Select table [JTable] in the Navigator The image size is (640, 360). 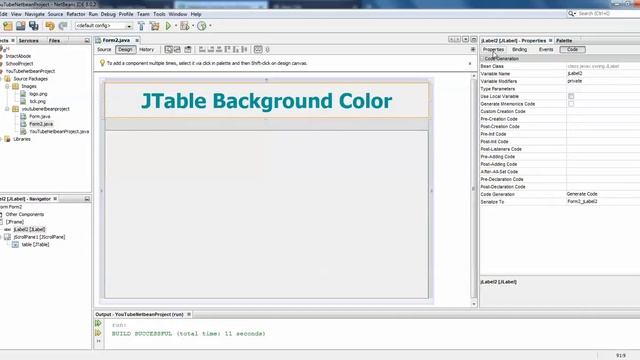tap(35, 244)
